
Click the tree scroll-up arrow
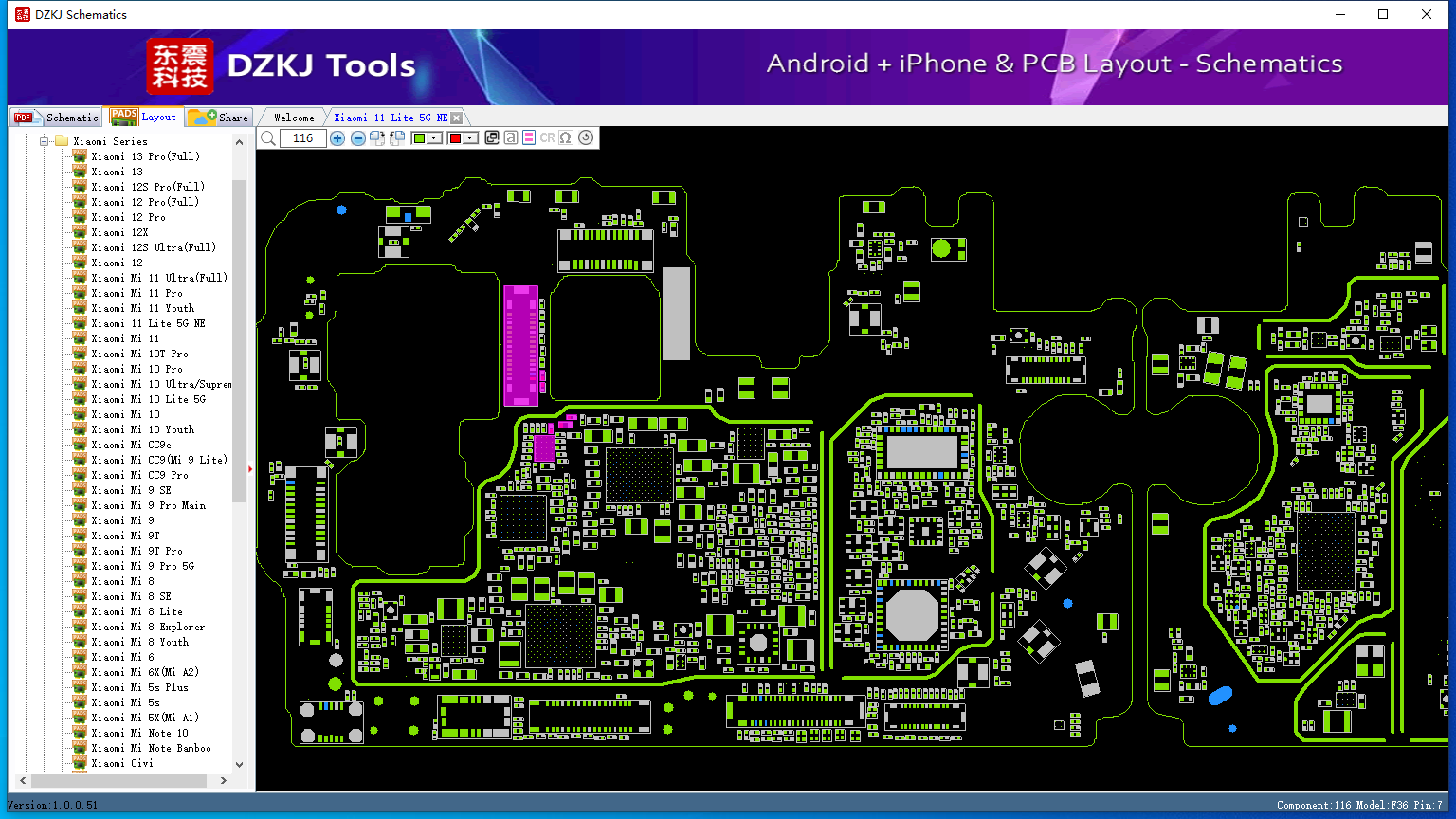(239, 142)
